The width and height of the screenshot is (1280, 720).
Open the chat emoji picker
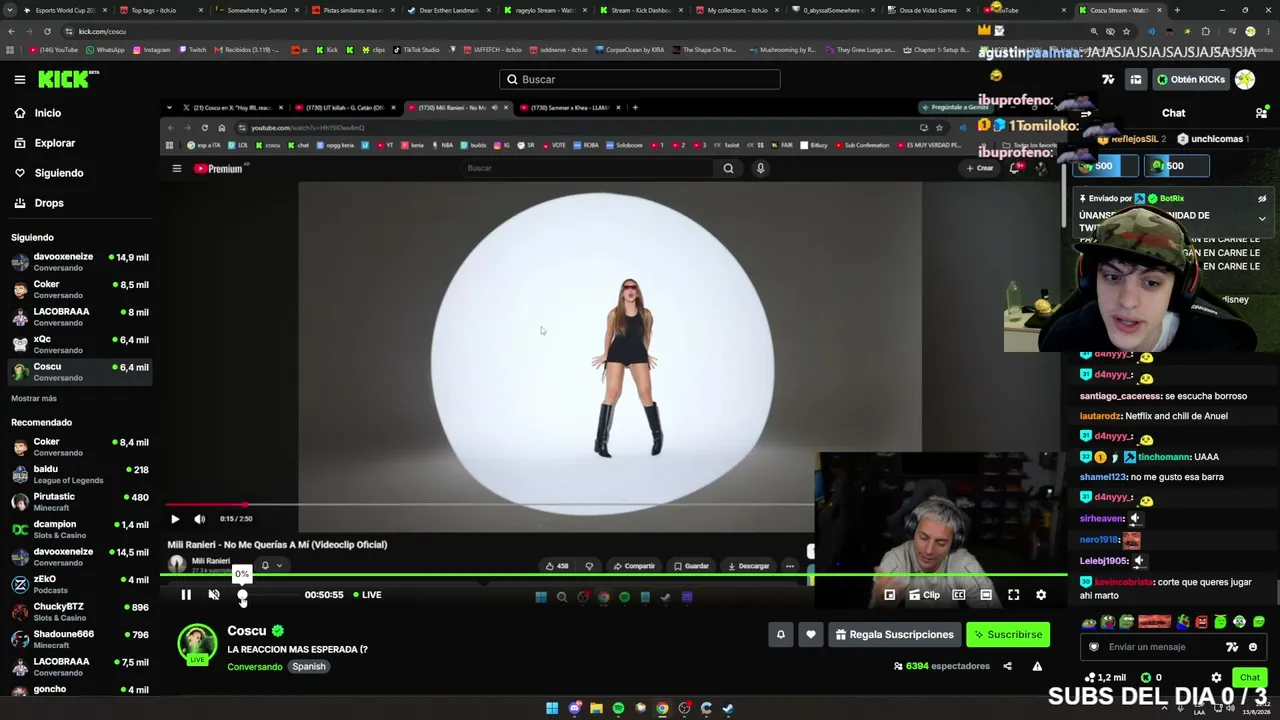click(x=1252, y=647)
